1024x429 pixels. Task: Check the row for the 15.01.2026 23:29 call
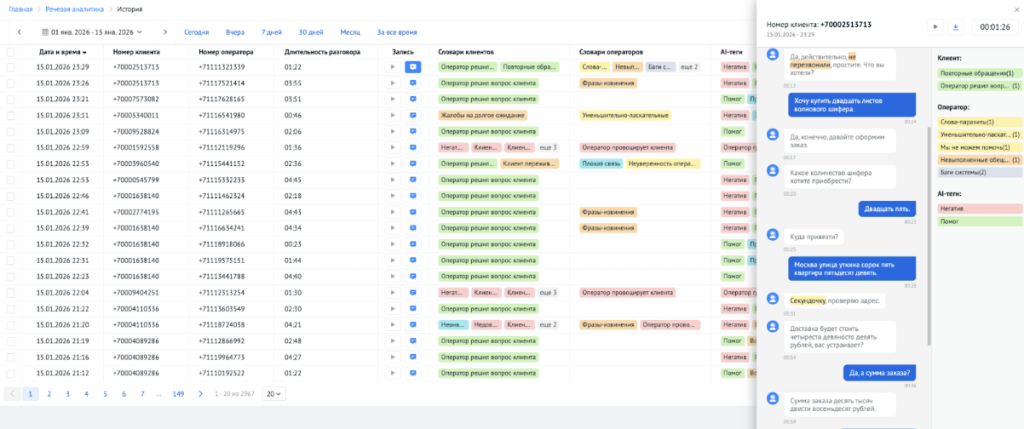point(11,67)
